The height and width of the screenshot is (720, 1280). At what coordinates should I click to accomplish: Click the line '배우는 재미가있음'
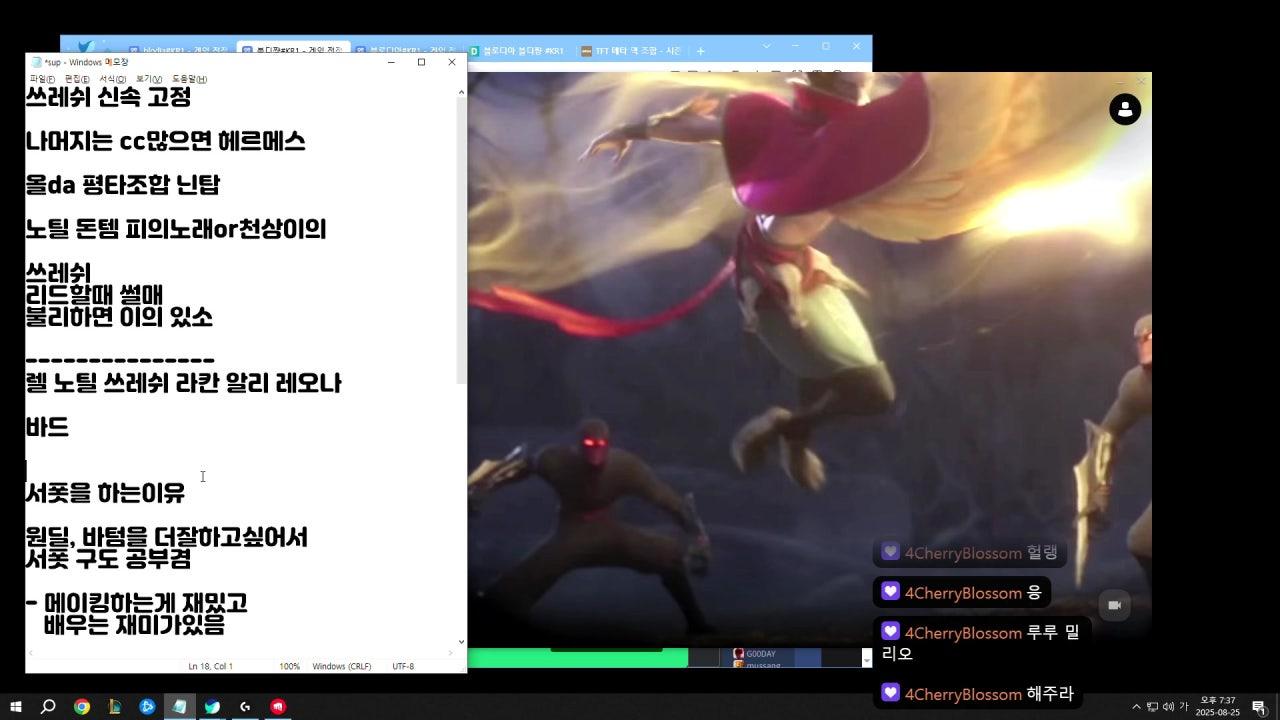134,625
